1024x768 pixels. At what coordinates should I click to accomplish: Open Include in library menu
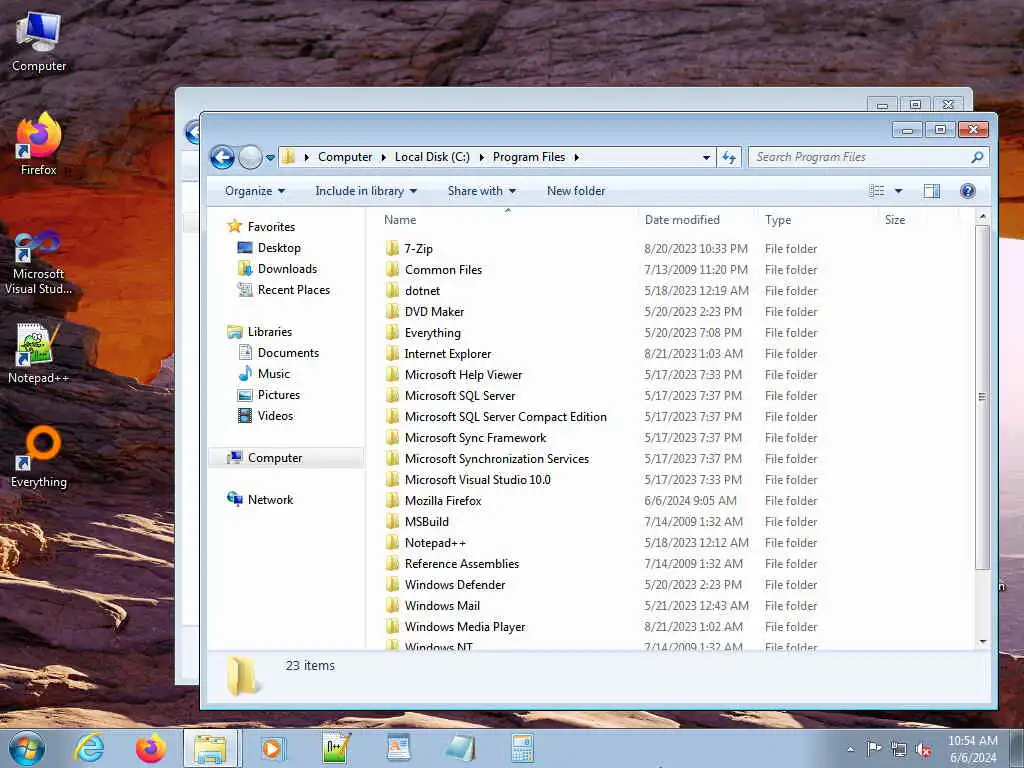pos(366,191)
